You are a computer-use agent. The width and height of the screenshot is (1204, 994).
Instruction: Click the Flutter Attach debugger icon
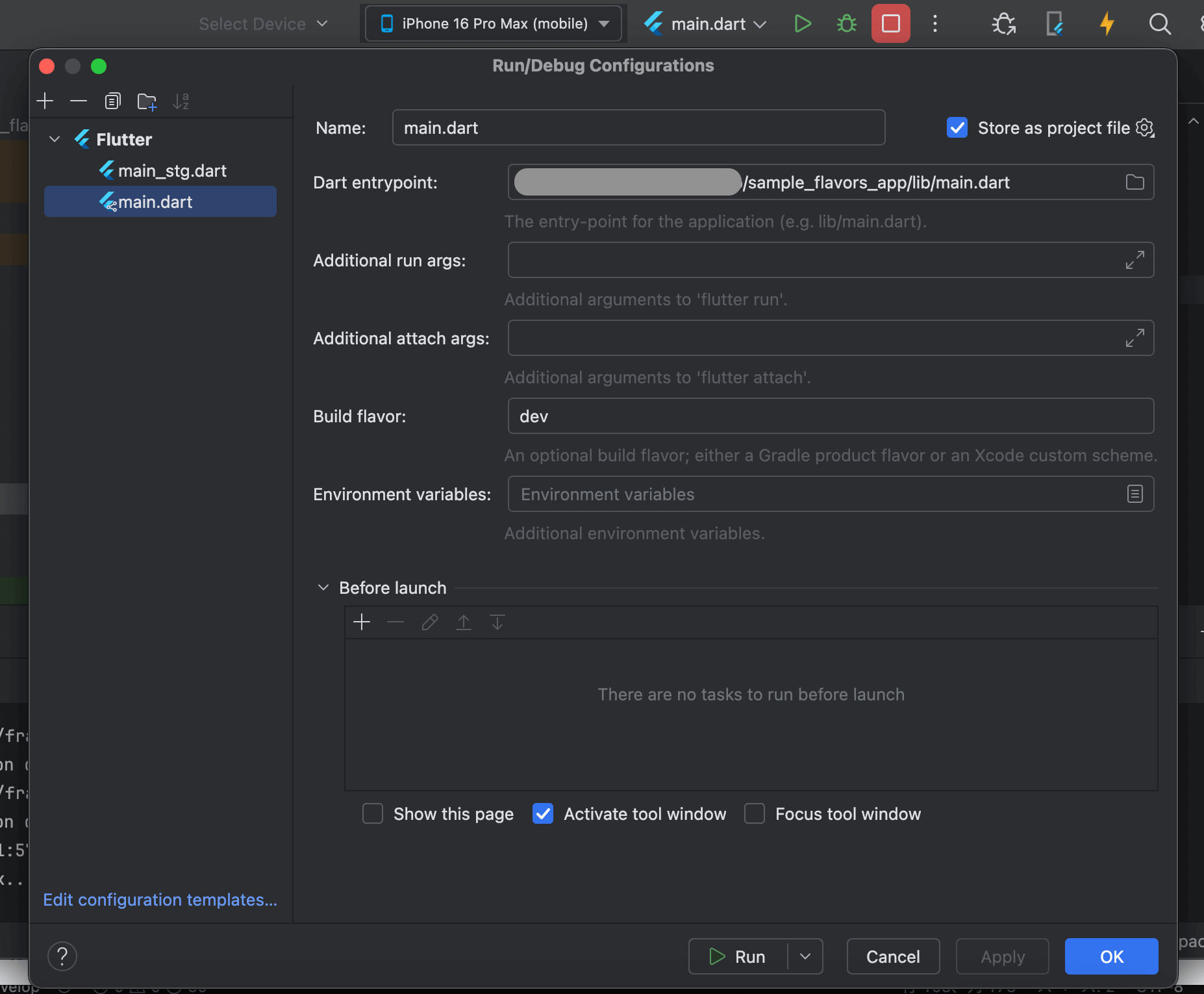(x=1003, y=24)
